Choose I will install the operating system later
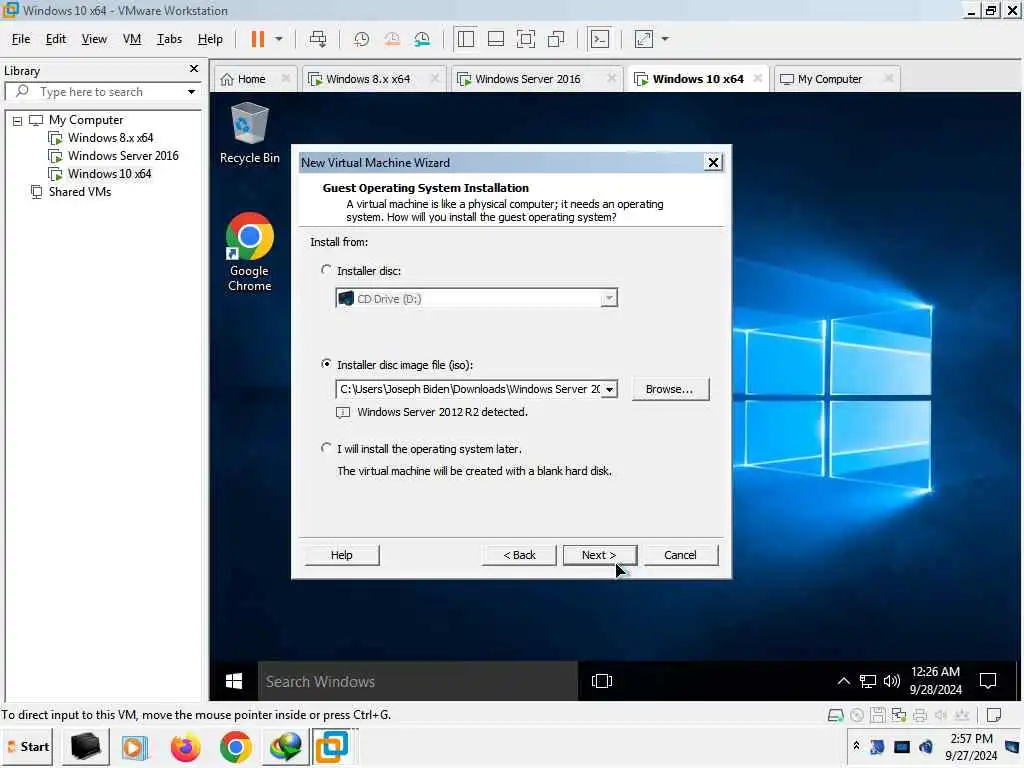This screenshot has height=768, width=1024. click(x=326, y=448)
